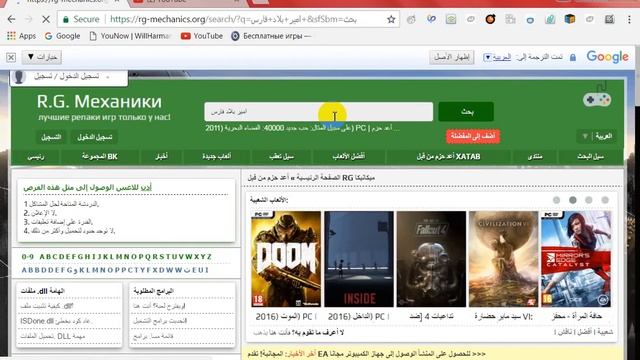The height and width of the screenshot is (360, 640).
Task: Close the Google Translate bar
Action: coord(11,57)
